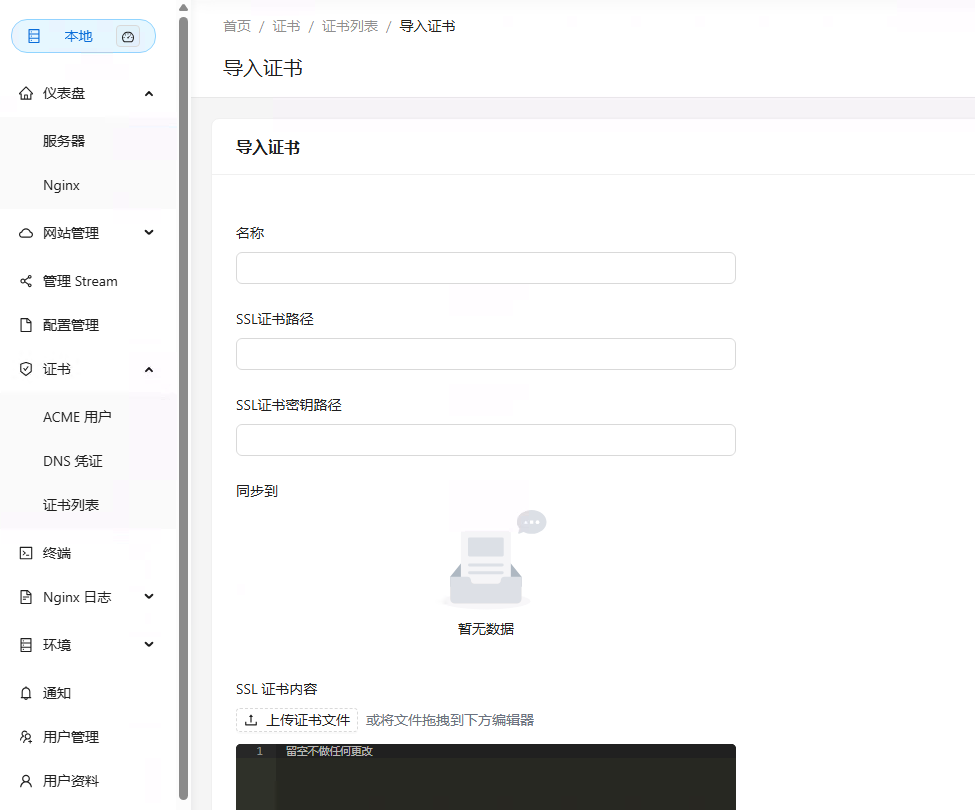Collapse the 仪表盘 section chevron

tap(148, 93)
